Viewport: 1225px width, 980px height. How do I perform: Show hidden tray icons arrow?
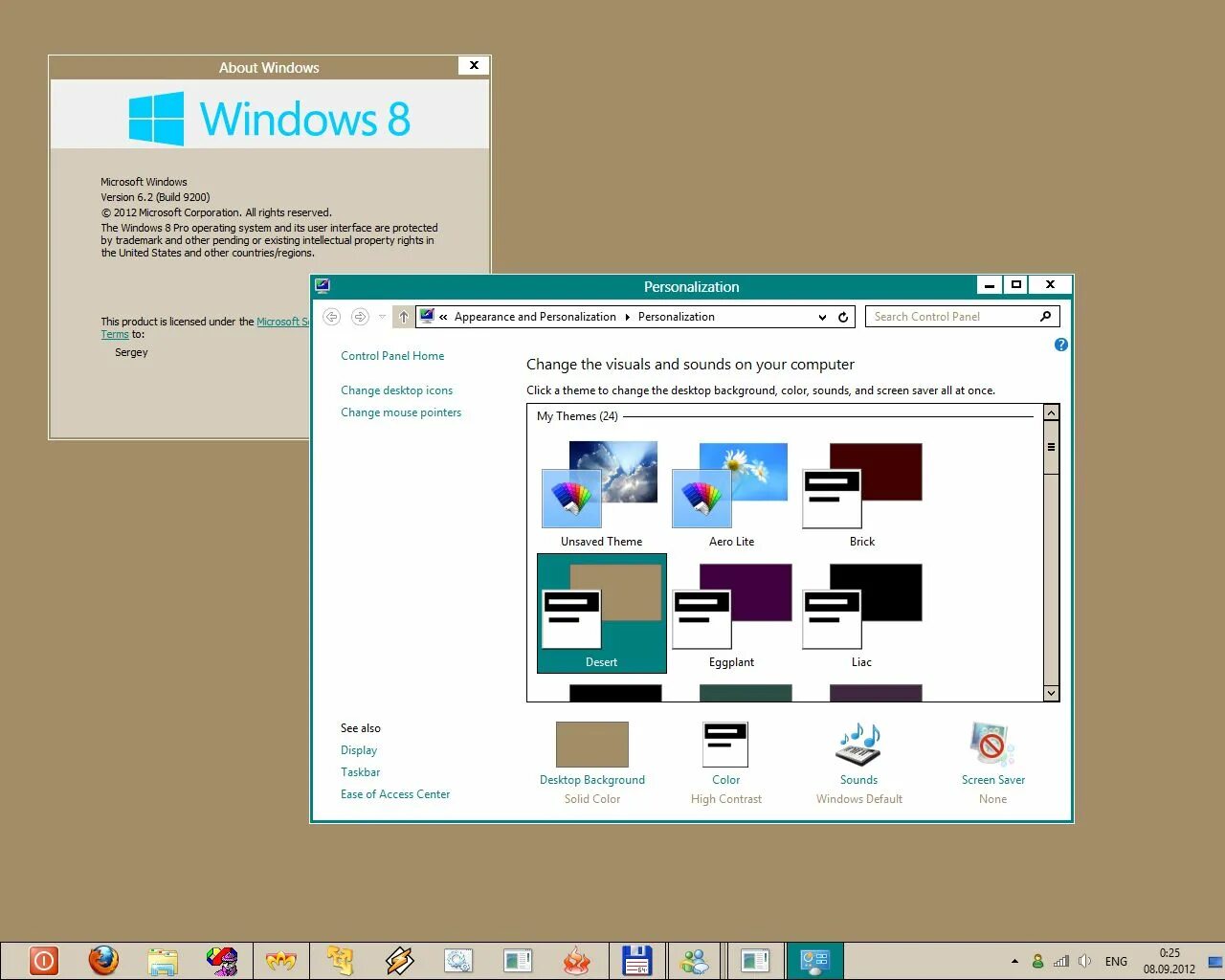tap(1014, 961)
